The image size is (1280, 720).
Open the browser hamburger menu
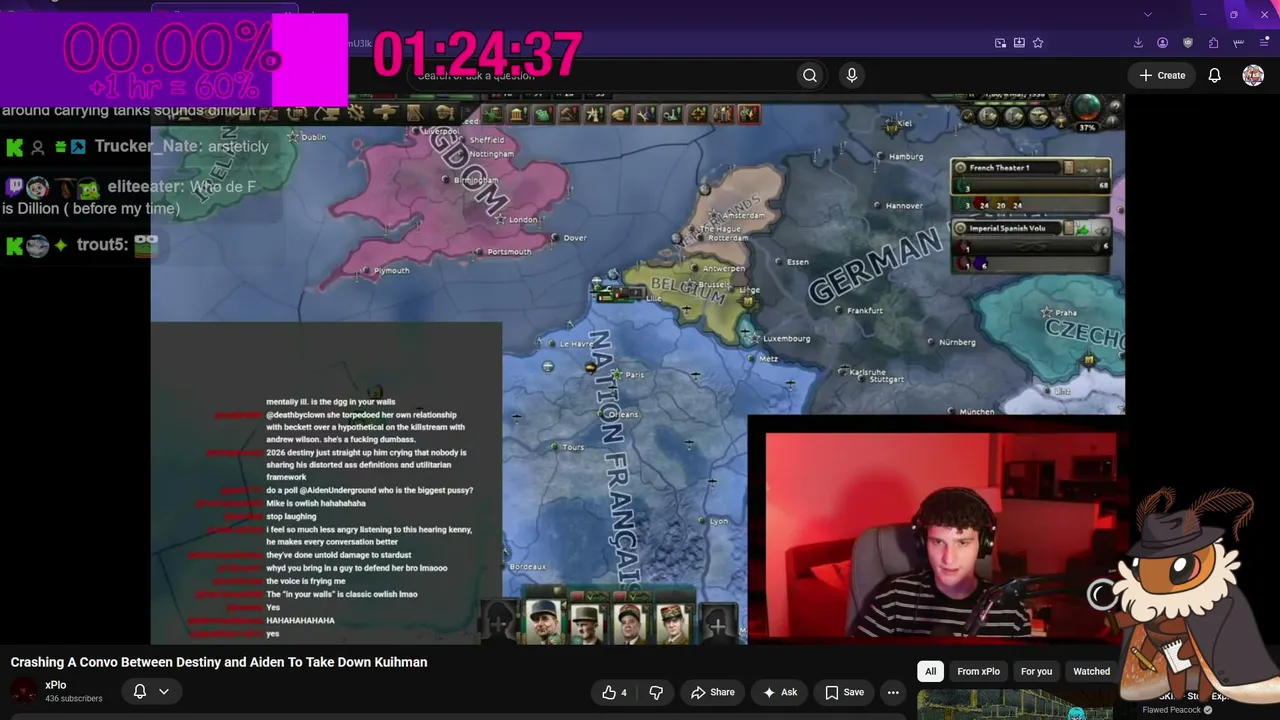pyautogui.click(x=1264, y=43)
